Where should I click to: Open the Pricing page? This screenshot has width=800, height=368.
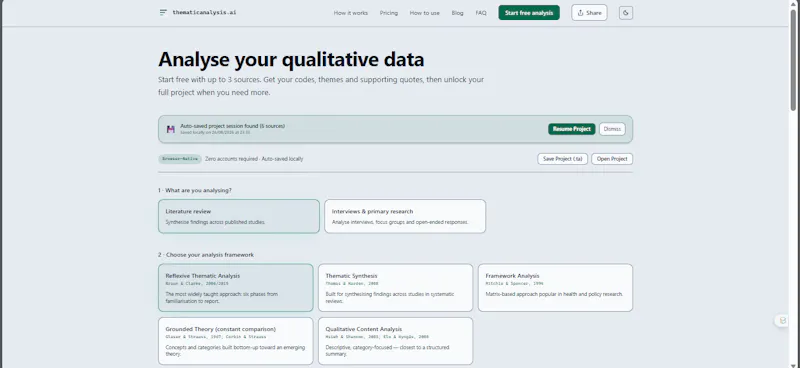click(389, 13)
